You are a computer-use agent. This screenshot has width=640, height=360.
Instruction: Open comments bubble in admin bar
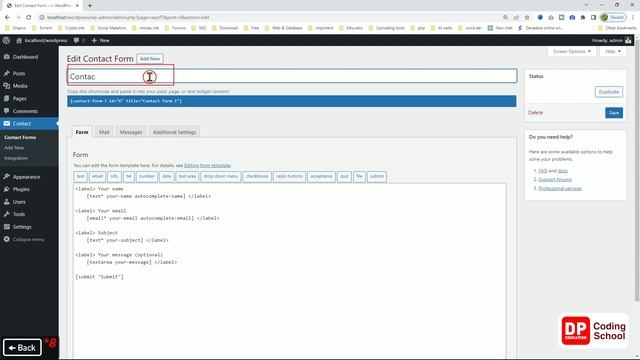tap(79, 40)
